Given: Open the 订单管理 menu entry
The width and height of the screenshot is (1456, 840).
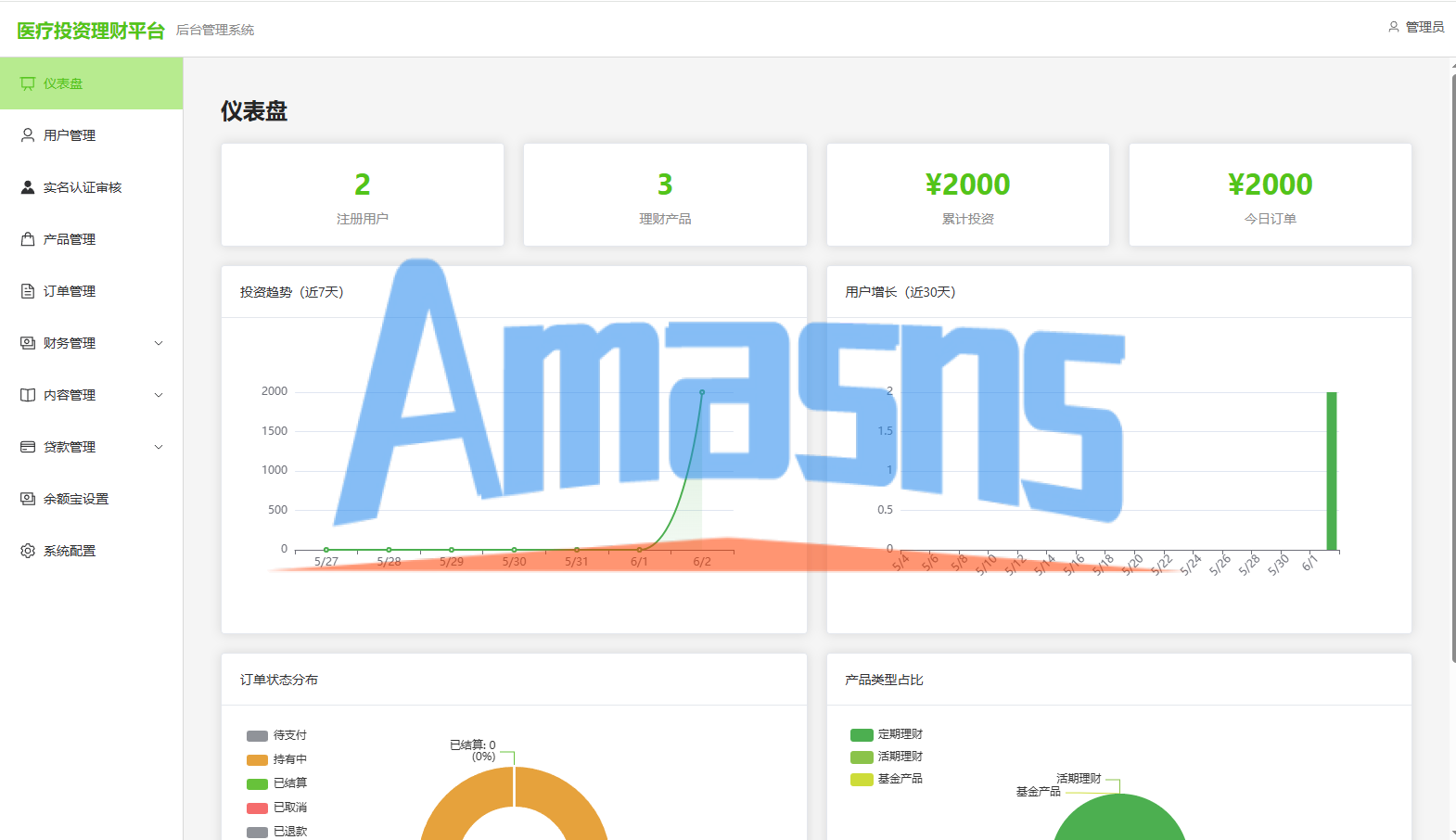Looking at the screenshot, I should [x=92, y=291].
